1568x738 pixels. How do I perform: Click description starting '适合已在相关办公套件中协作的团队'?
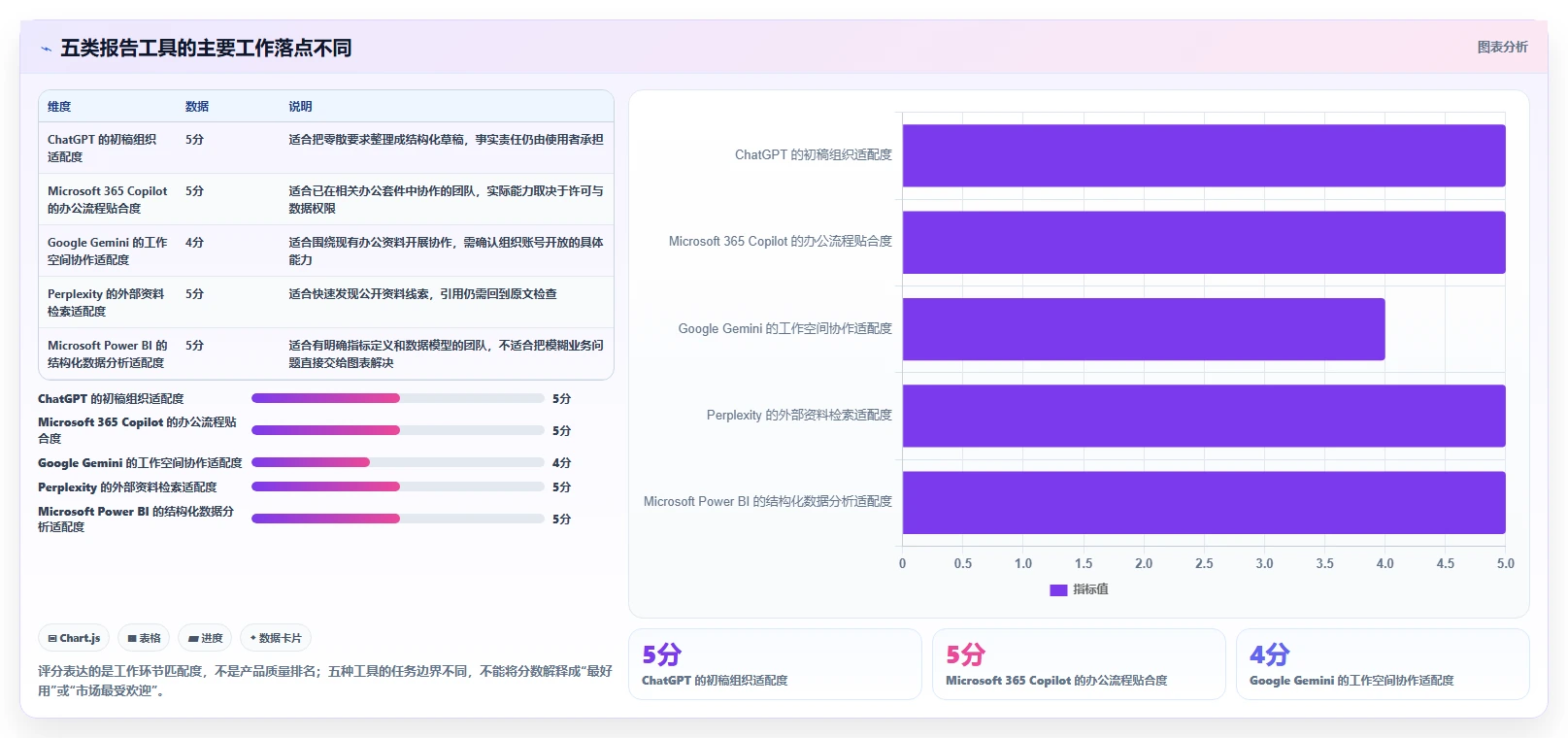click(446, 199)
